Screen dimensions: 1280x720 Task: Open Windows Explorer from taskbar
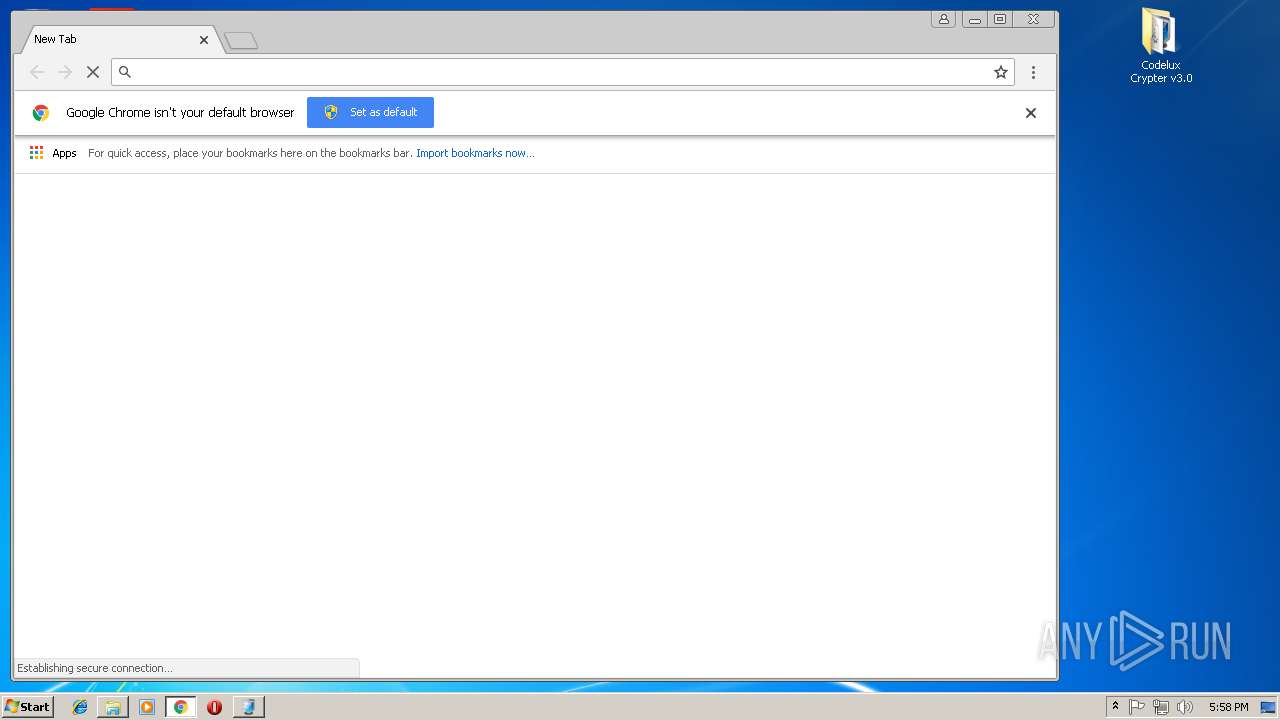[x=113, y=707]
